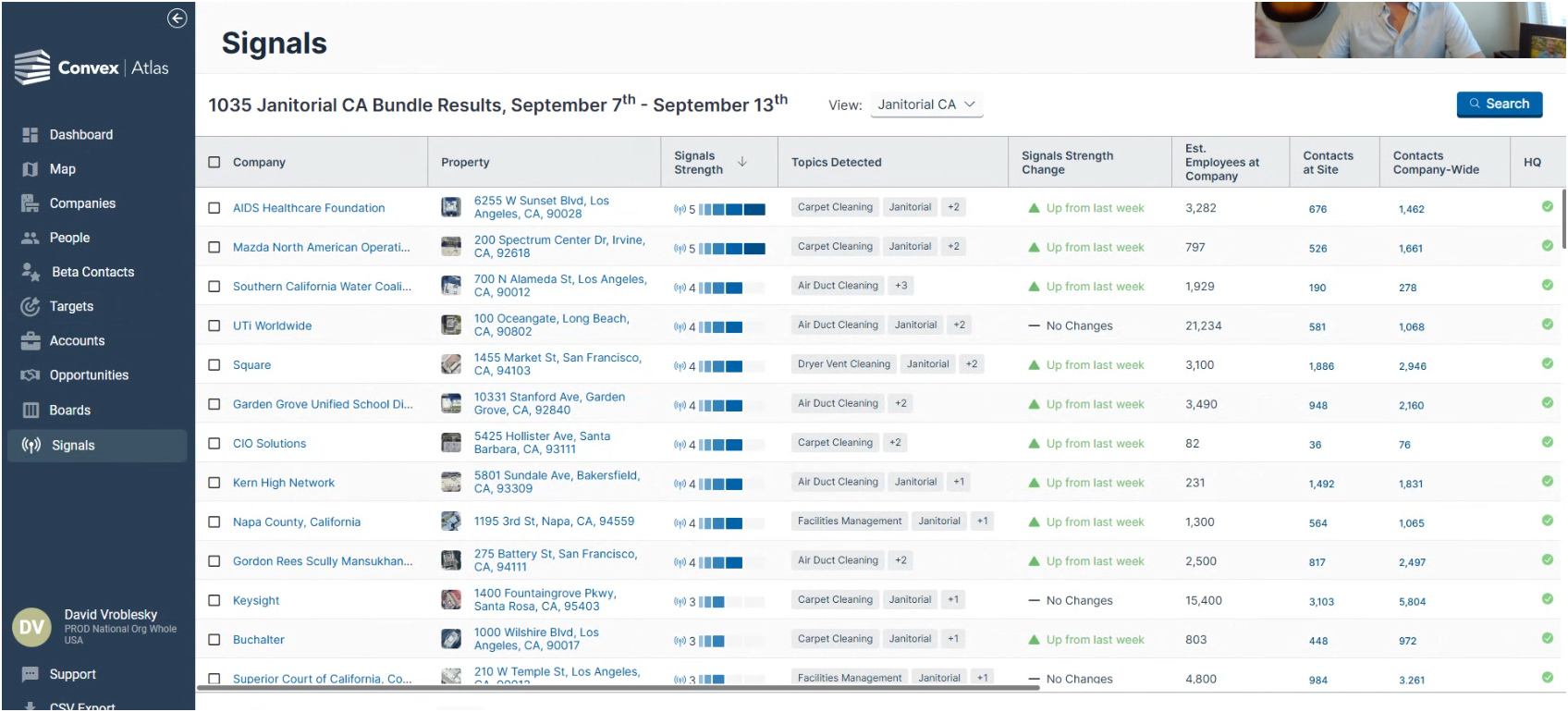
Task: Click the webcam video thumbnail
Action: coord(1410,30)
